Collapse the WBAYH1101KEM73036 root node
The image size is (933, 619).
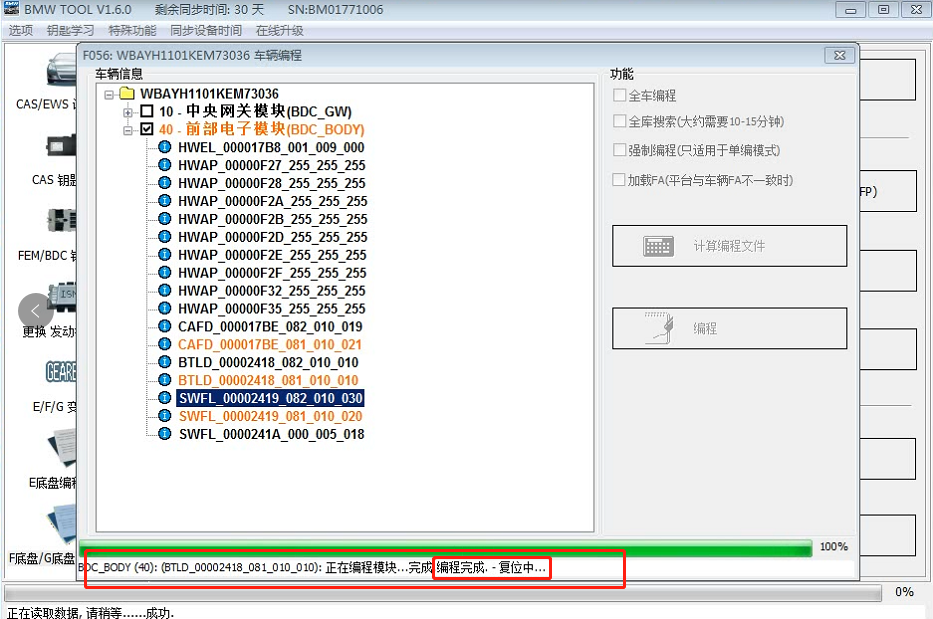pos(109,94)
